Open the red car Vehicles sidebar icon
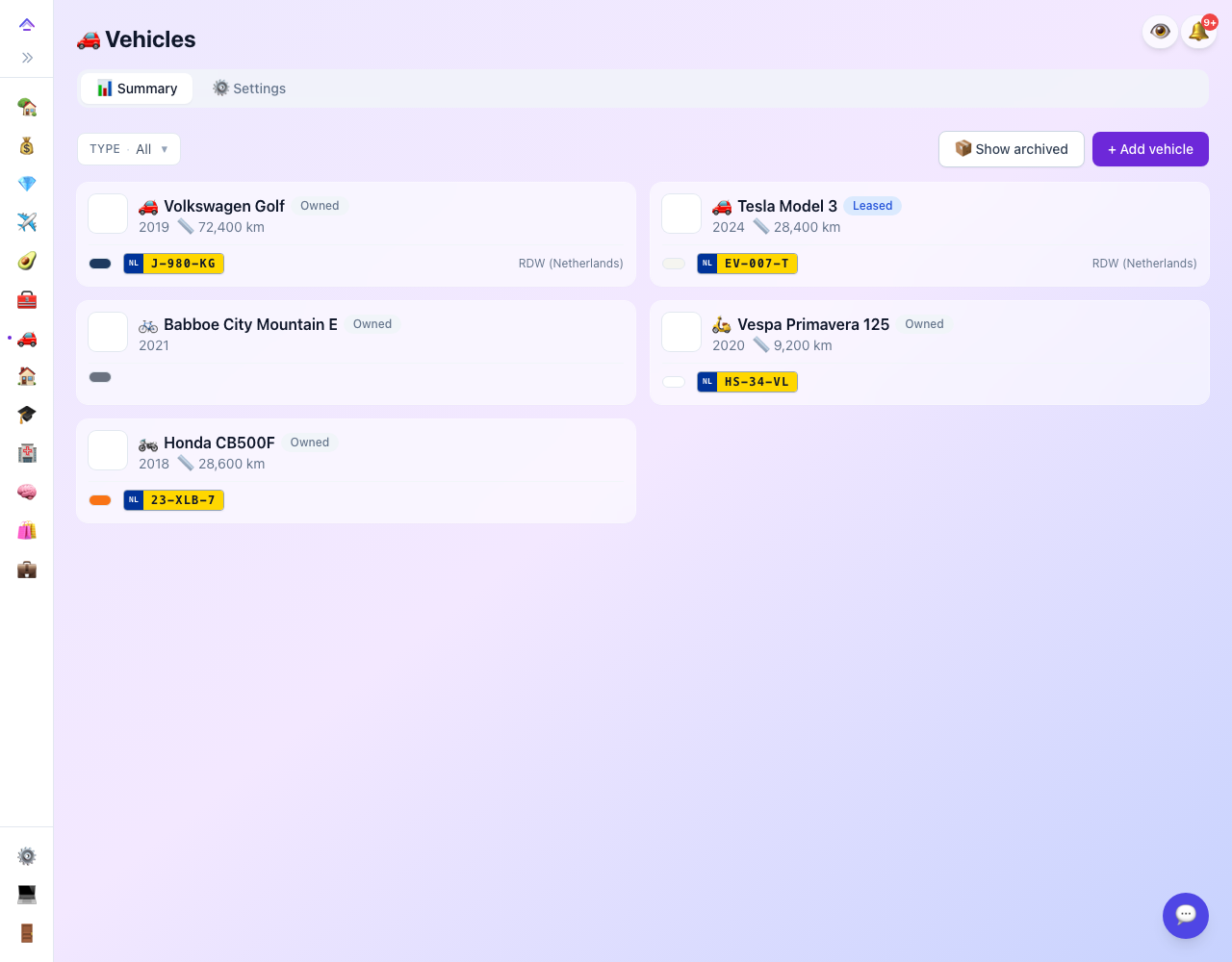Viewport: 1232px width, 962px height. pos(27,338)
